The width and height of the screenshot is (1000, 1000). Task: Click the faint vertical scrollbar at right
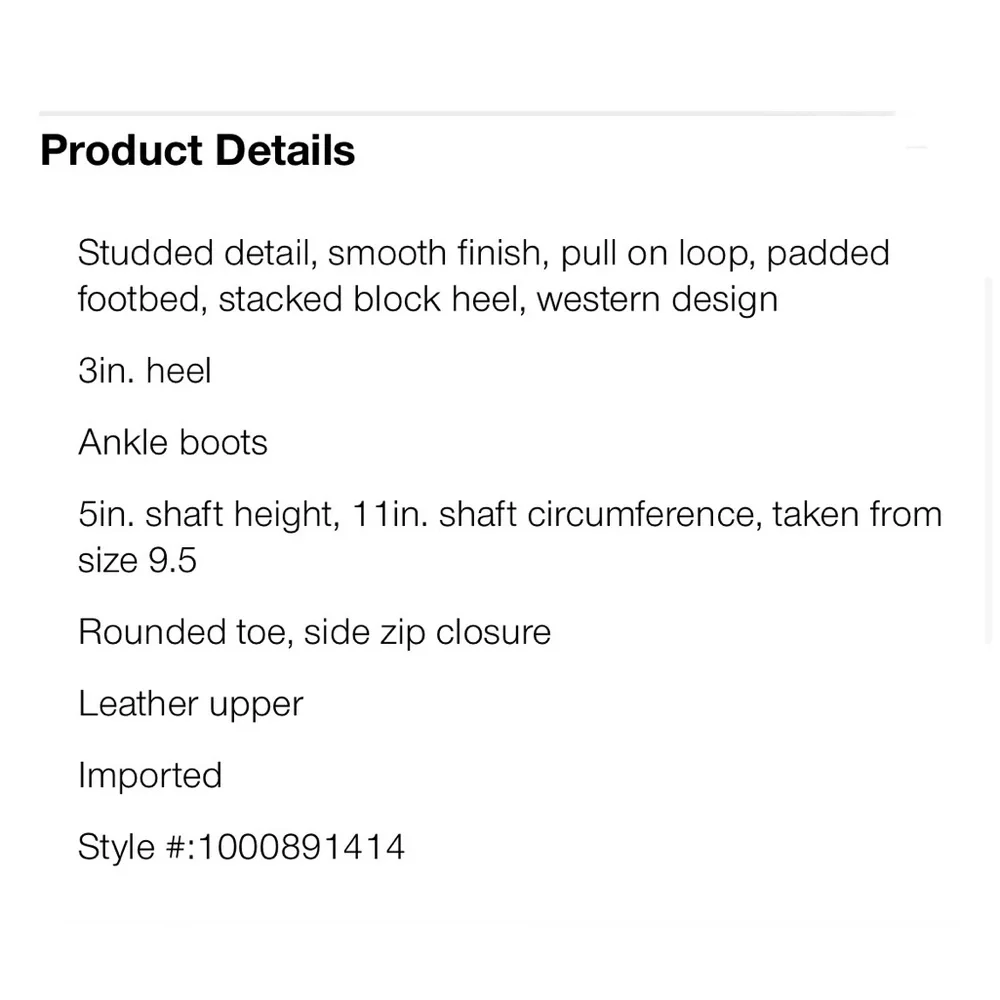pos(988,462)
